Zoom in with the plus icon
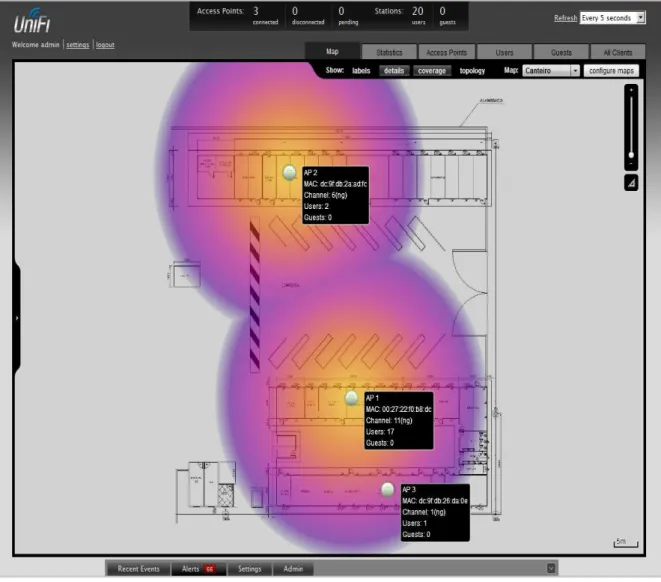 tap(631, 90)
